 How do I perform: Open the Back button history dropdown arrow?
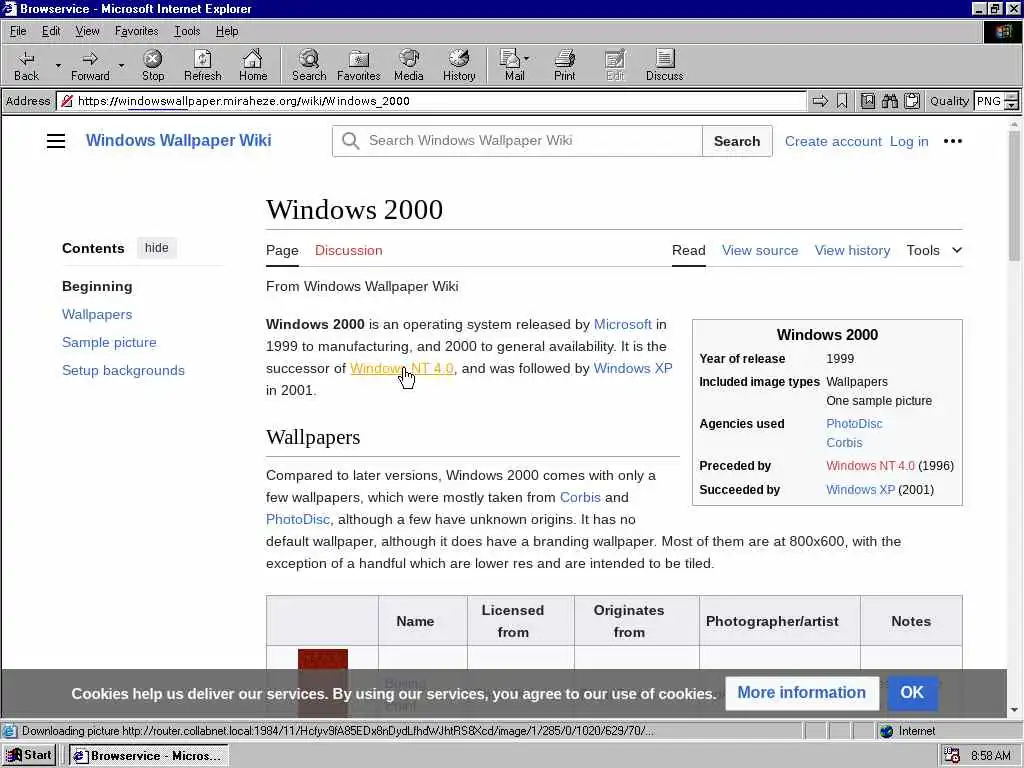tap(58, 65)
